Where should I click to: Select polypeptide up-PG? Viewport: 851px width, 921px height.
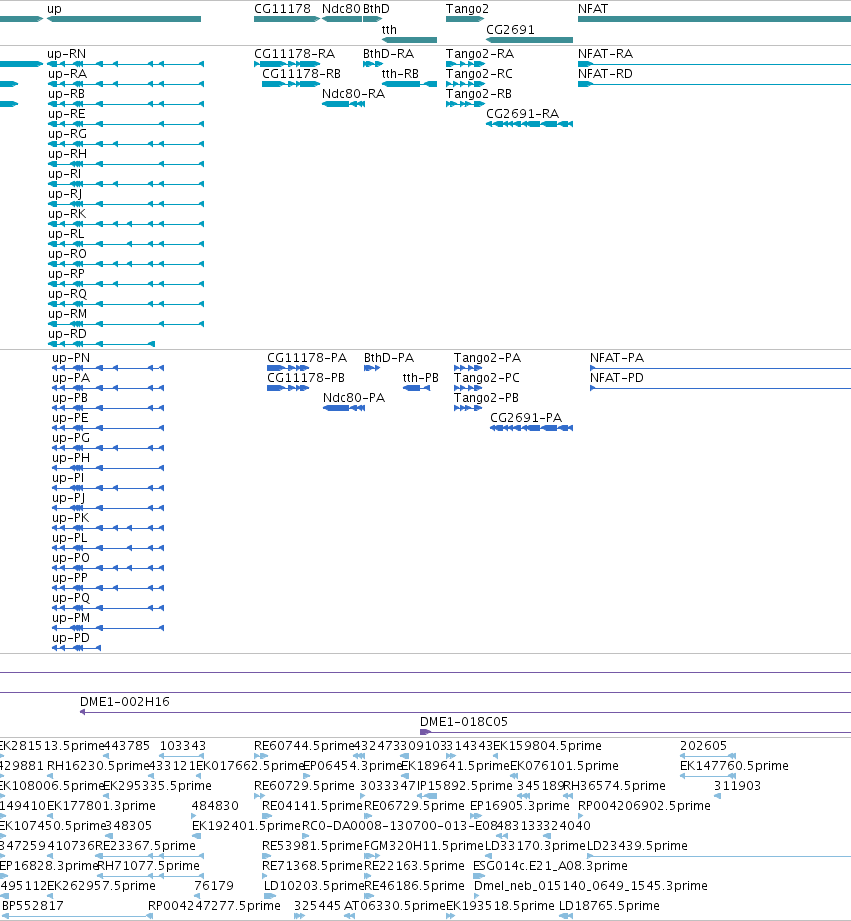point(108,448)
